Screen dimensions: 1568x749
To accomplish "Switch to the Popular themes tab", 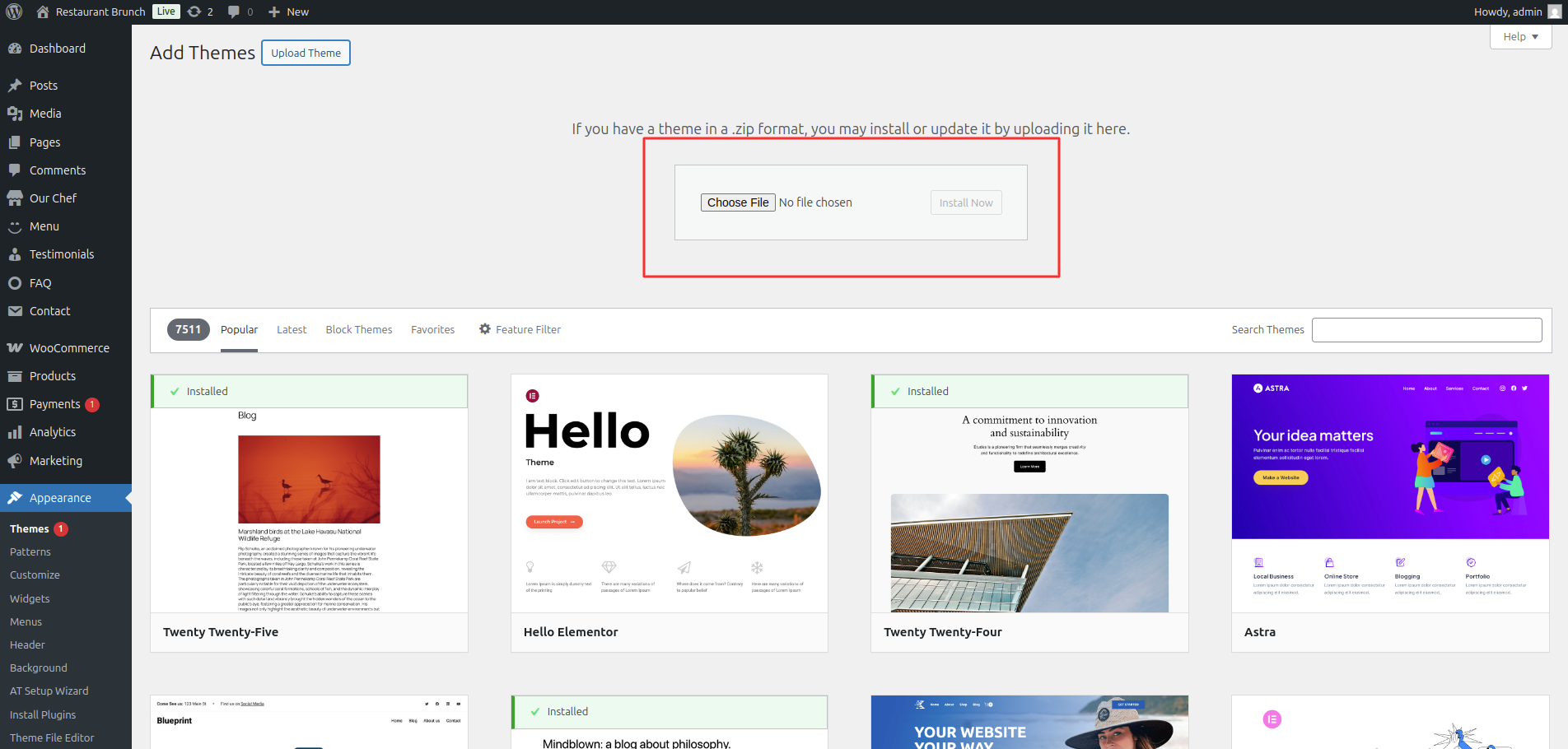I will 239,329.
